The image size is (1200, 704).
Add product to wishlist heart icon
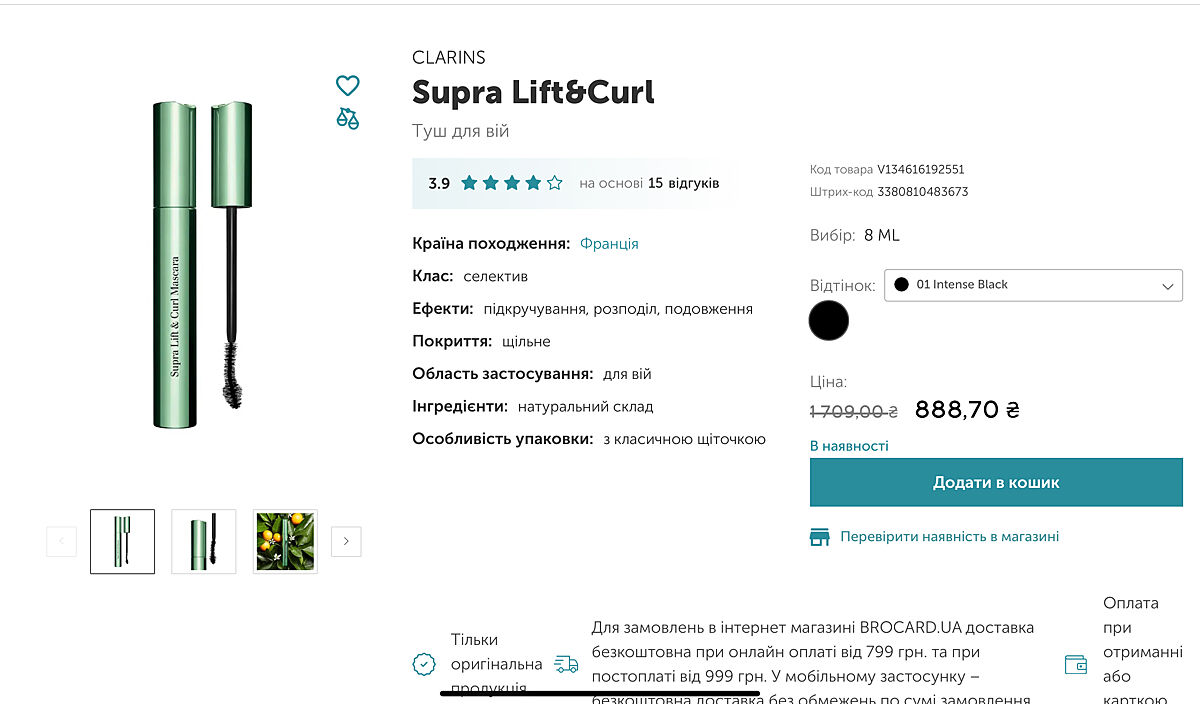click(347, 86)
